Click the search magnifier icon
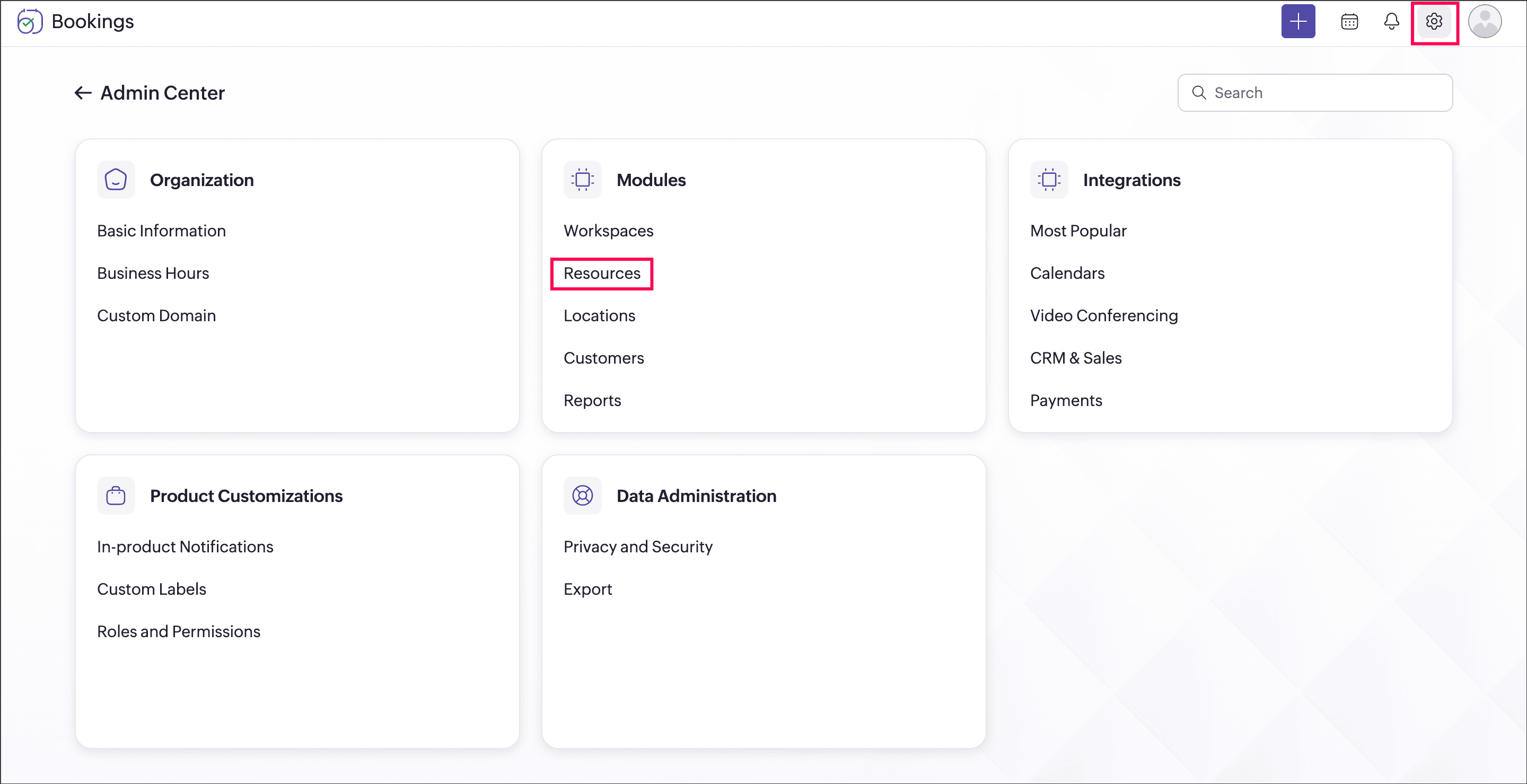This screenshot has width=1527, height=784. [x=1199, y=93]
